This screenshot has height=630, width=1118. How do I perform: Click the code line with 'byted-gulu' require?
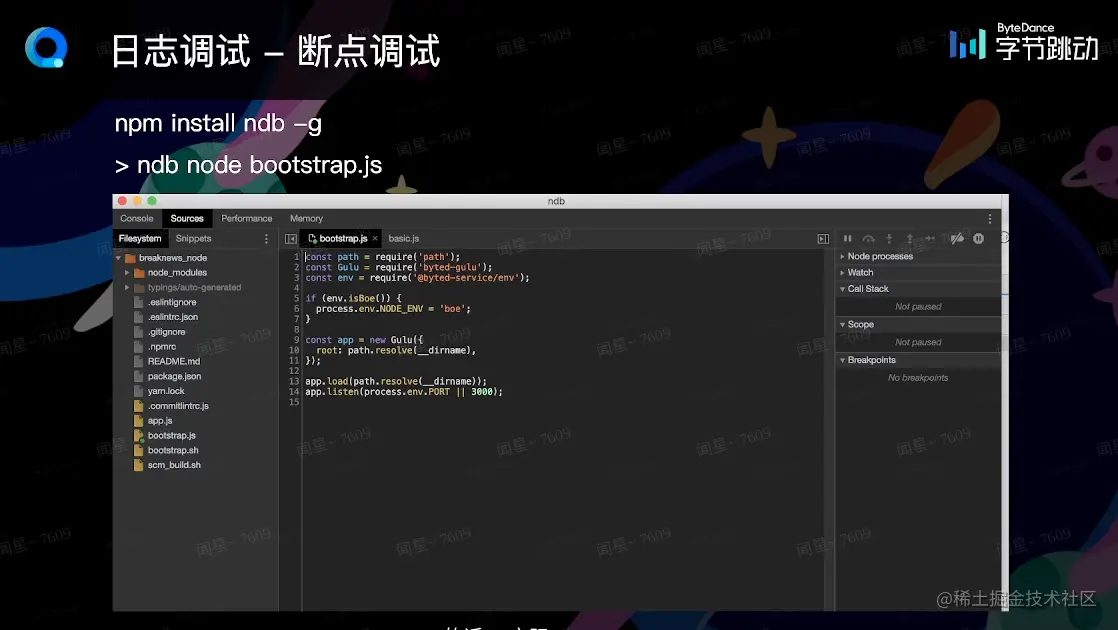point(399,267)
